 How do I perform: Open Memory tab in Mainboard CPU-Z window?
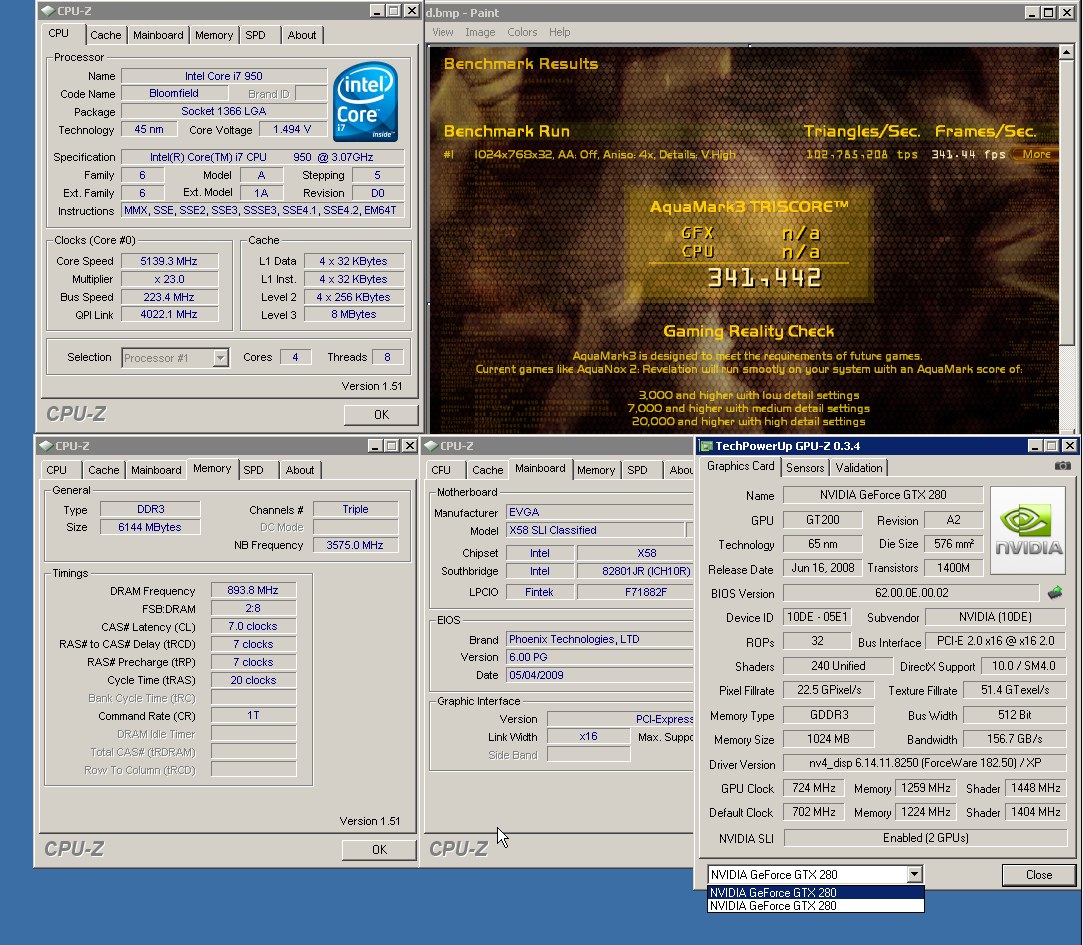pos(596,470)
